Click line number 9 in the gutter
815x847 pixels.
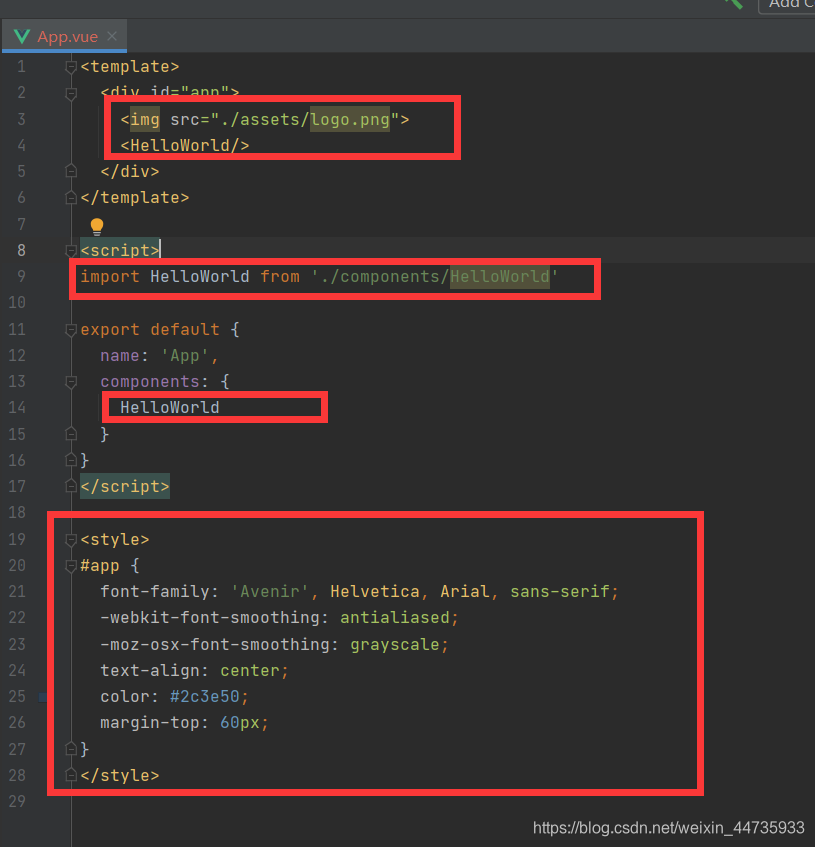click(x=21, y=277)
